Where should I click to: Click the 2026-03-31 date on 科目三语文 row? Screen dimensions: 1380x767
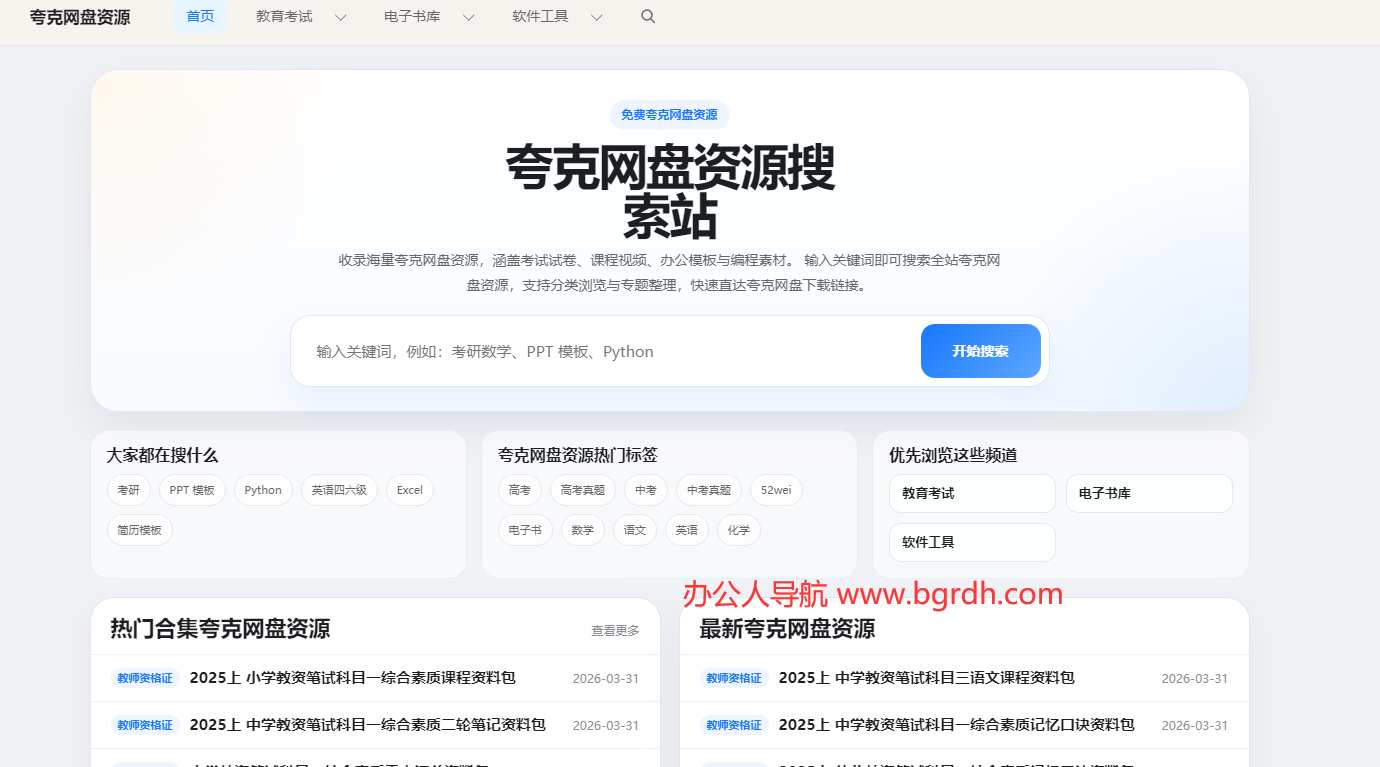[1195, 678]
